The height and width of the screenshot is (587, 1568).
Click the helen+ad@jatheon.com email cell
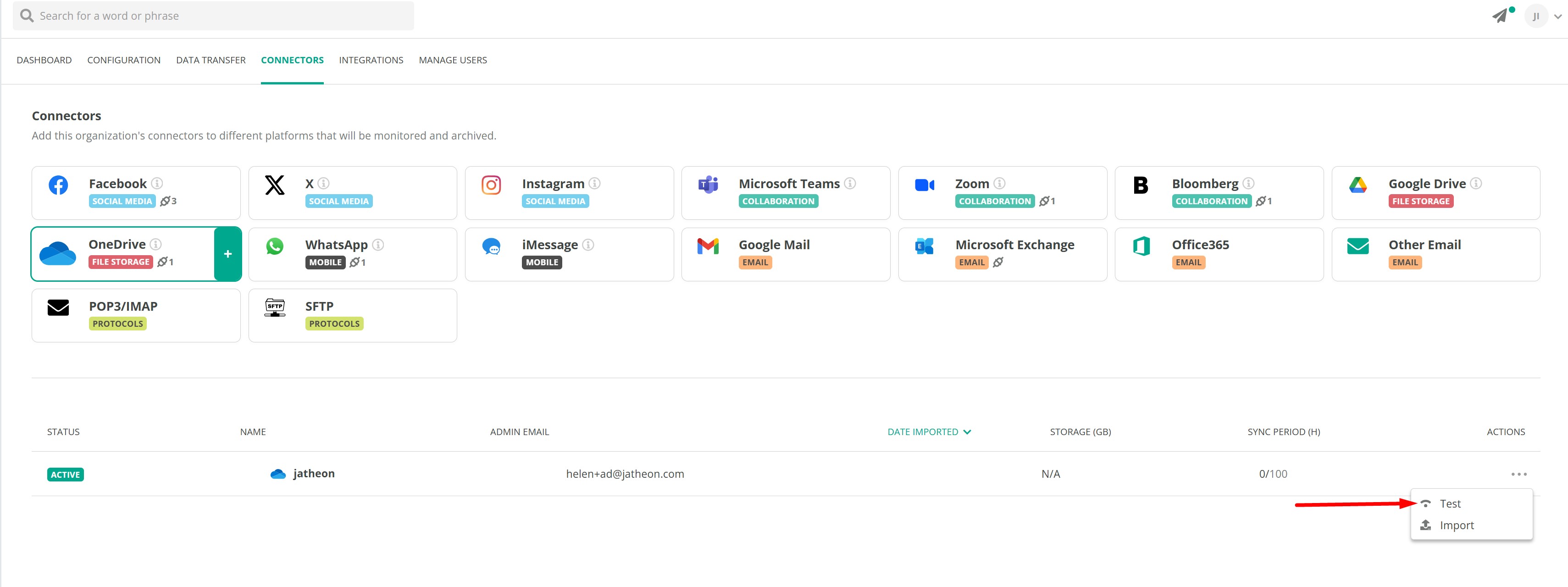[x=625, y=474]
